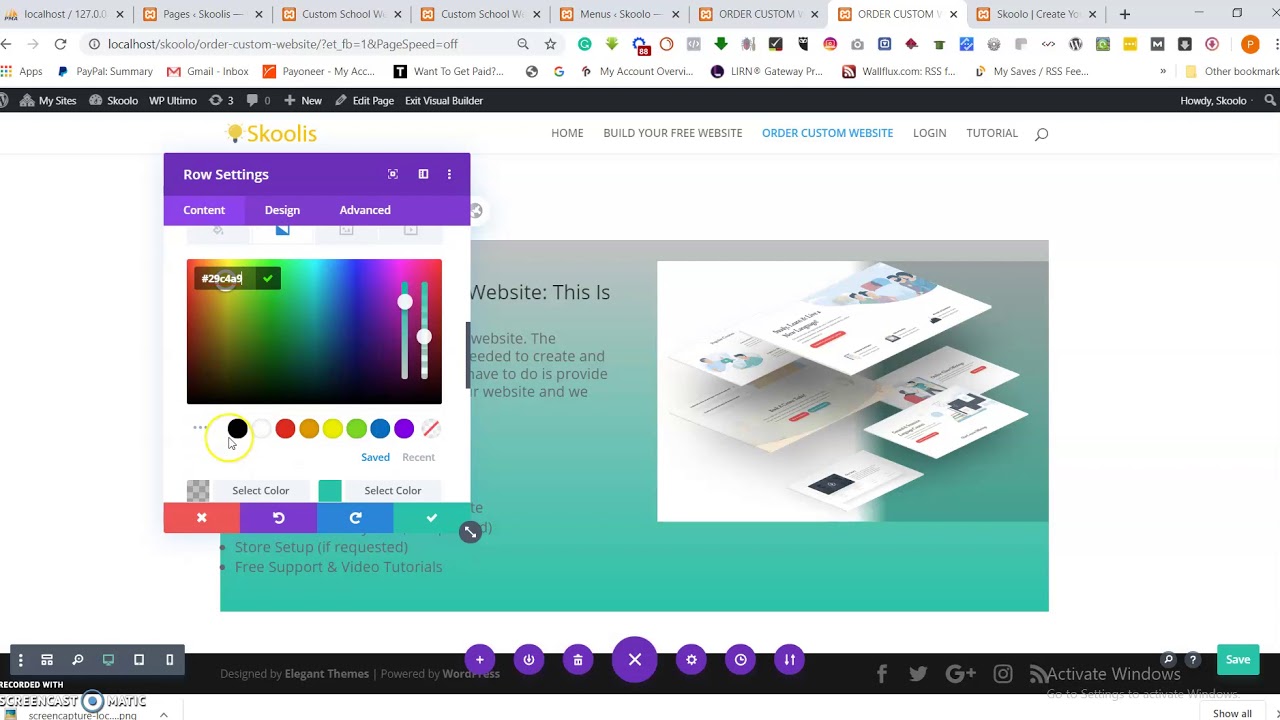
Task: Pick the white saved color swatch
Action: (x=261, y=429)
